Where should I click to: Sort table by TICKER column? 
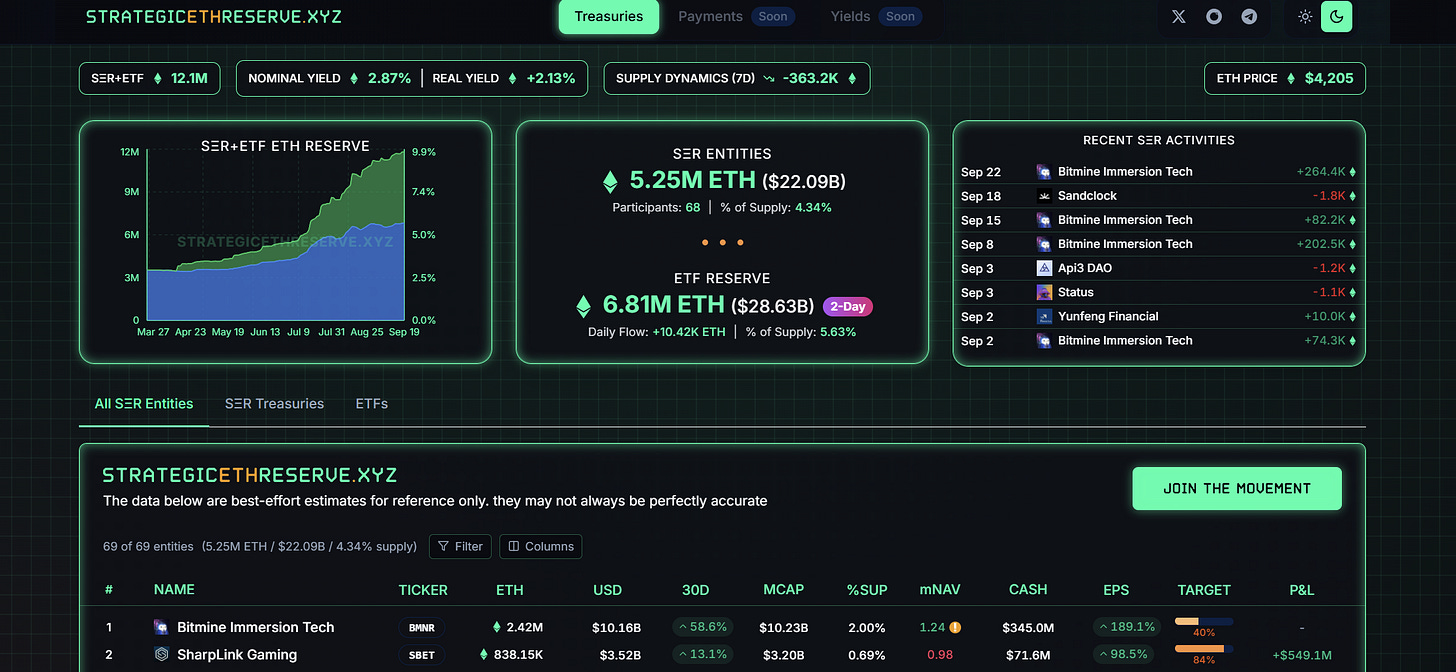[x=423, y=589]
